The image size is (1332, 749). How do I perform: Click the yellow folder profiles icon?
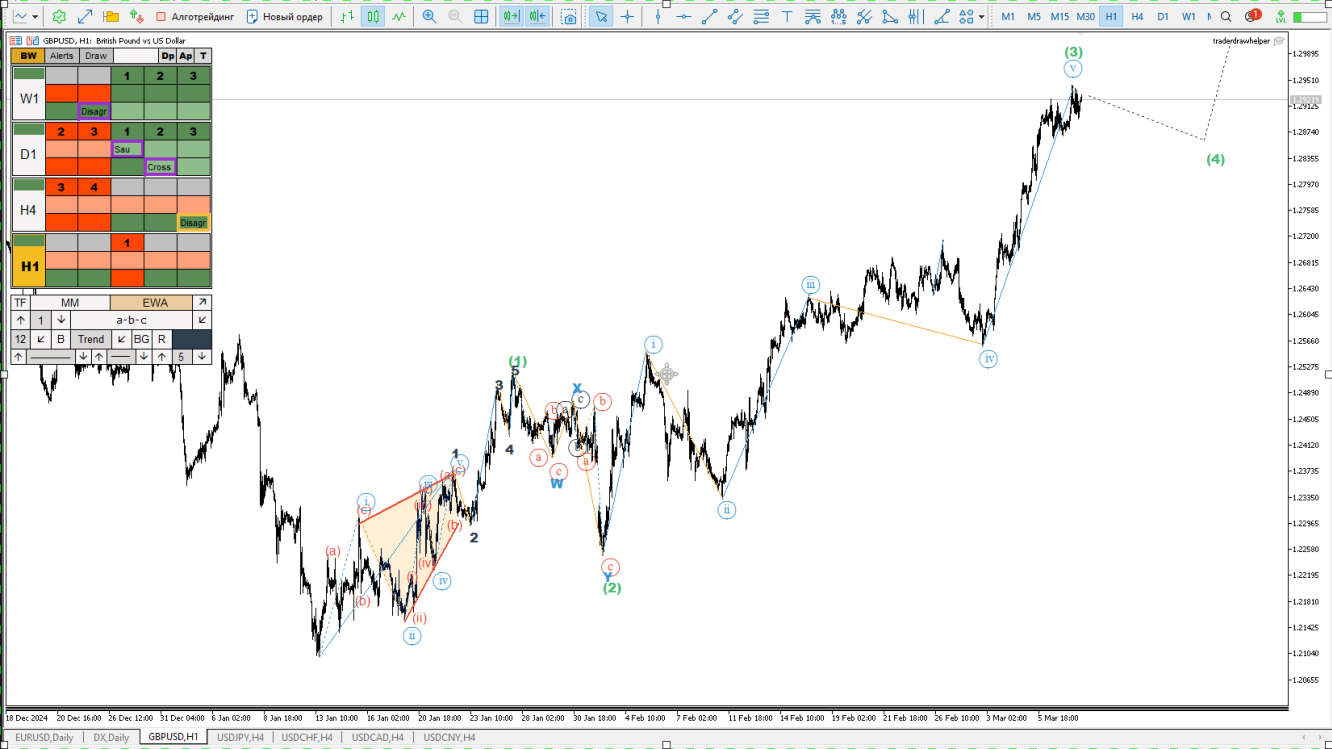(x=111, y=17)
